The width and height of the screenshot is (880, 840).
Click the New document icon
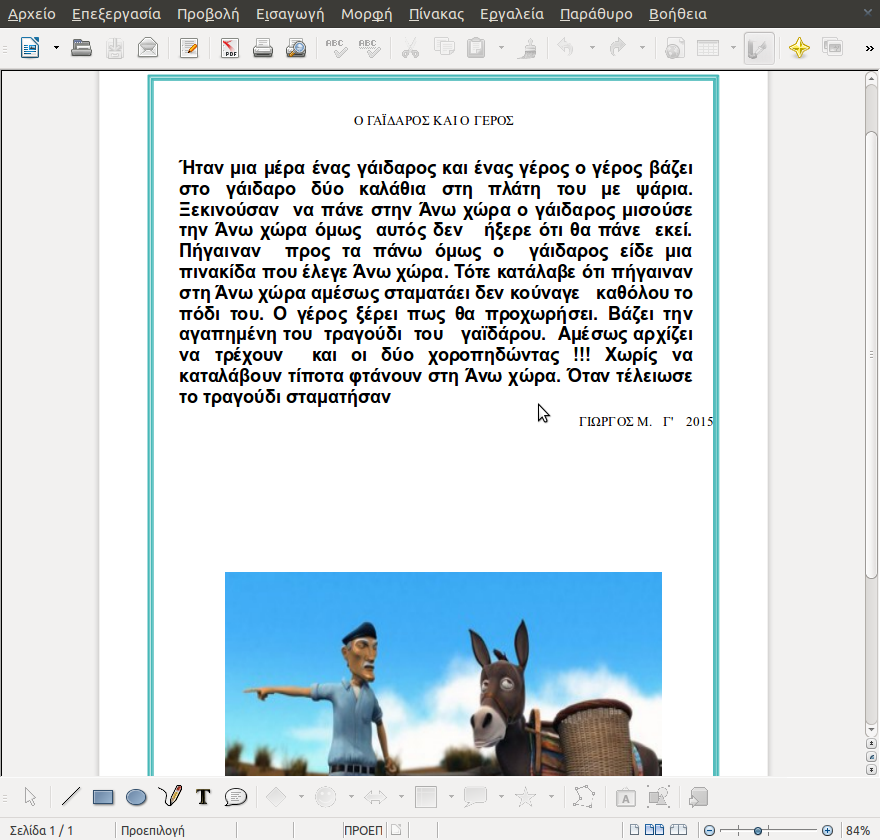coord(30,48)
